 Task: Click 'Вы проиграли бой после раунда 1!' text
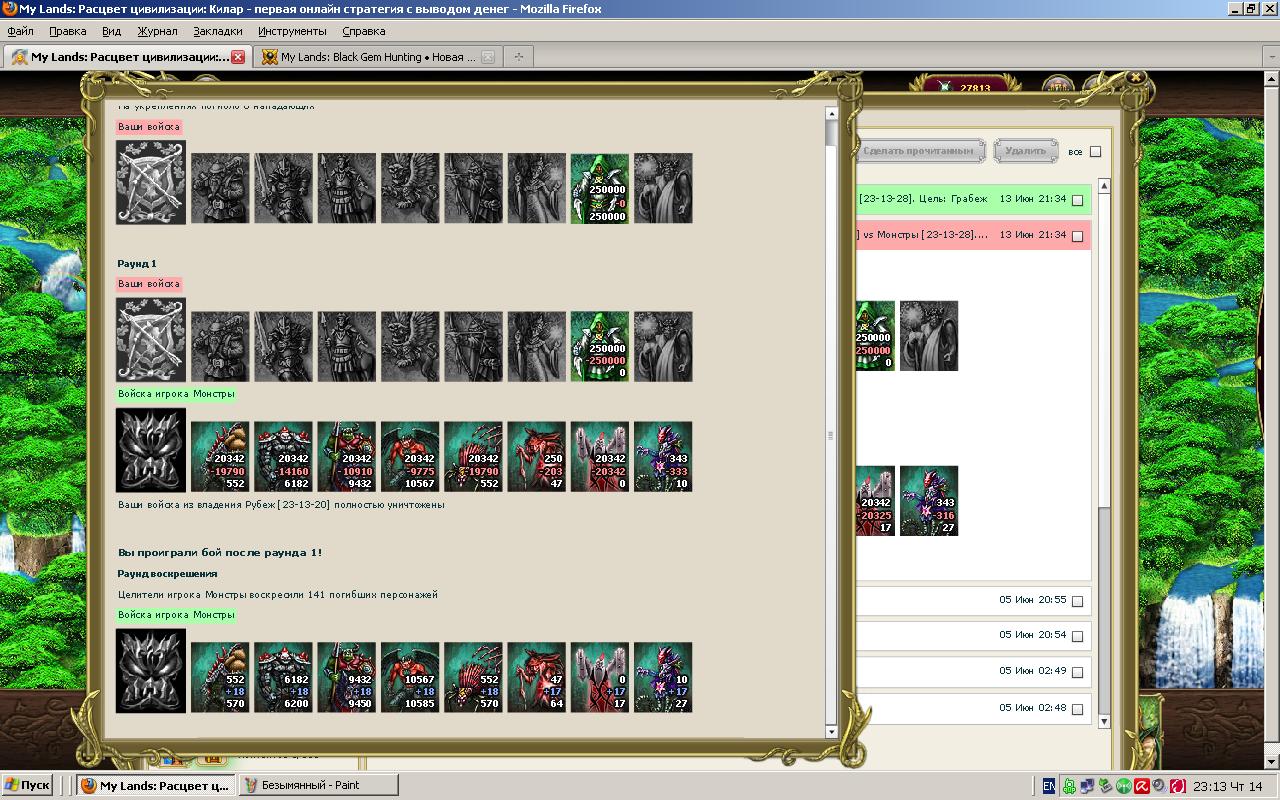[x=220, y=553]
